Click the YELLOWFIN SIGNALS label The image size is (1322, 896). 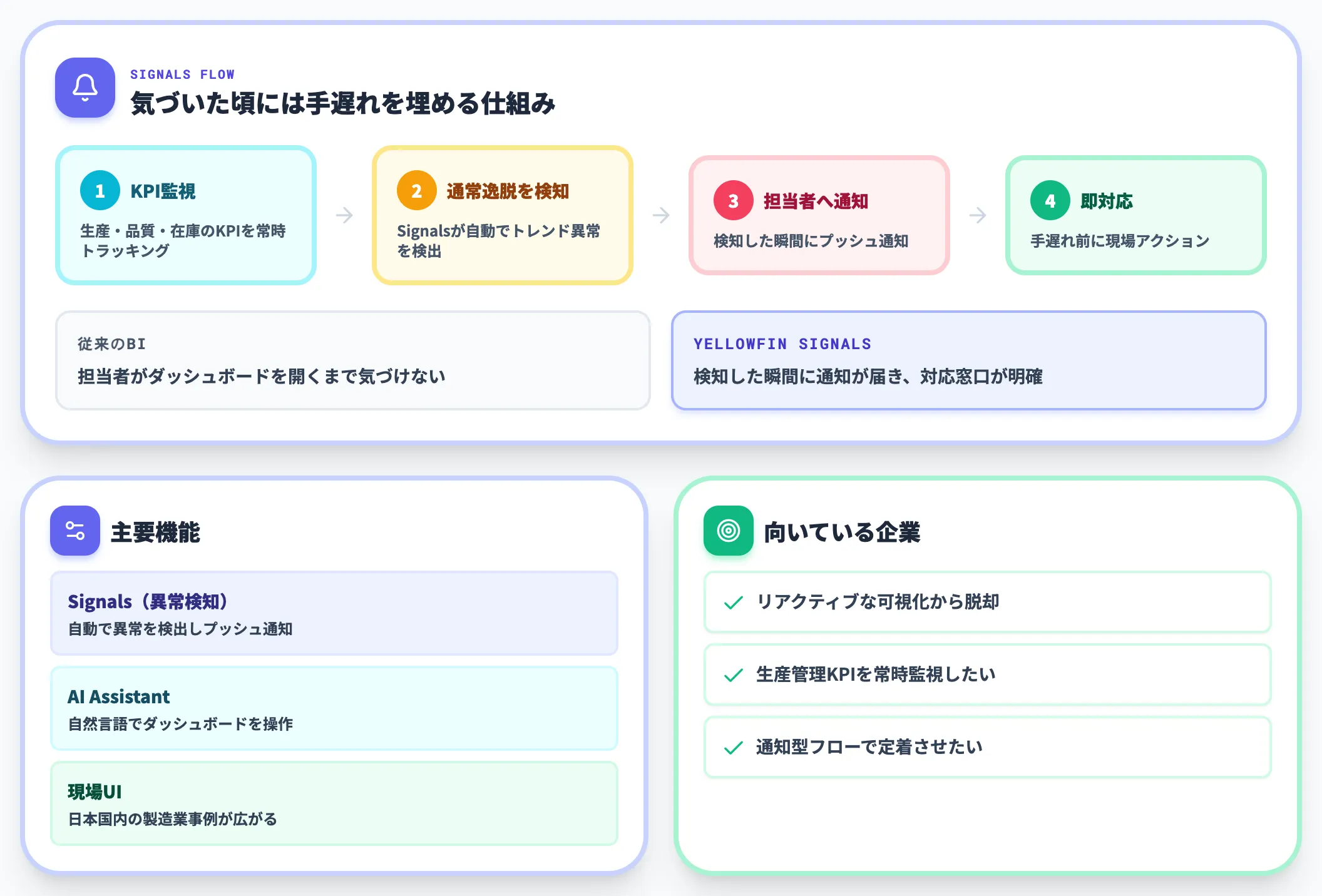(782, 344)
